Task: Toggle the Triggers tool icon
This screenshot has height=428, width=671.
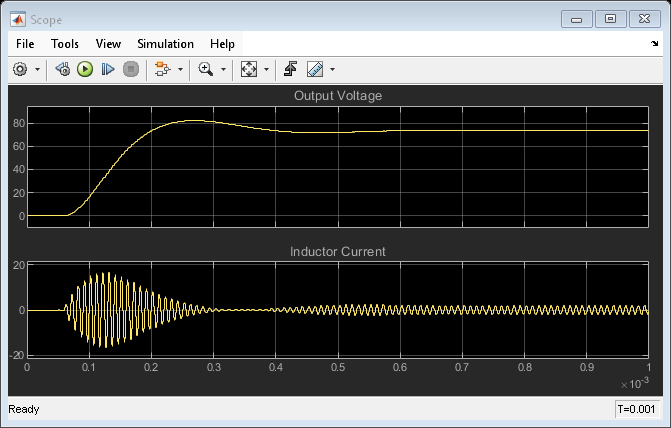Action: point(291,69)
